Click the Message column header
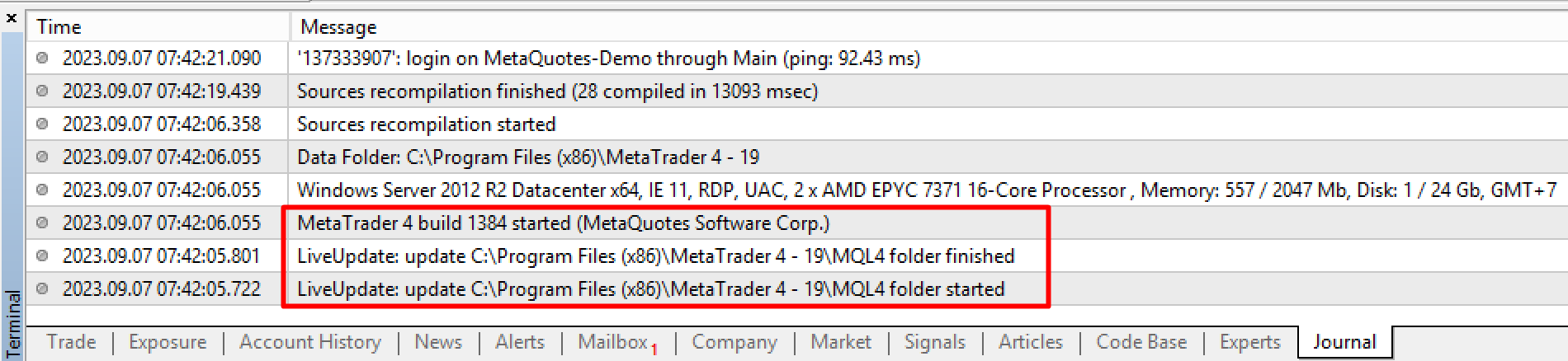This screenshot has height=361, width=1568. 929,27
